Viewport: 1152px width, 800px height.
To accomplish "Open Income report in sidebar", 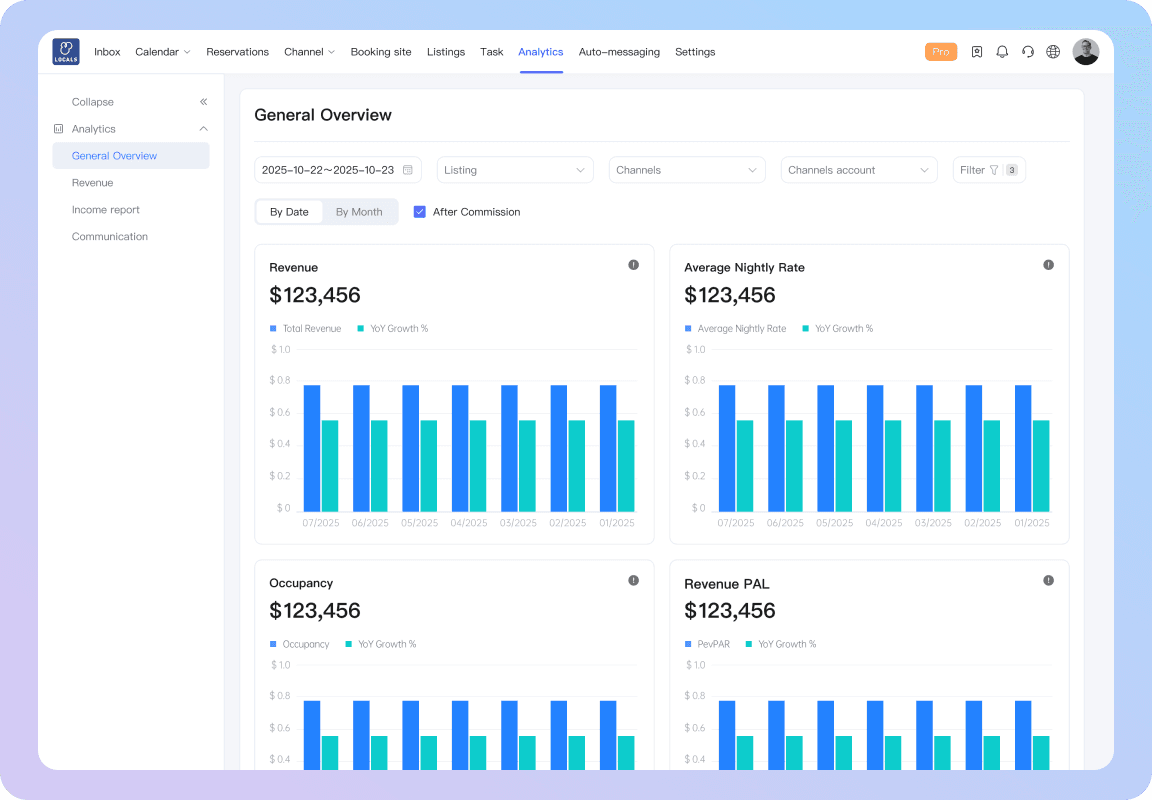I will coord(106,209).
